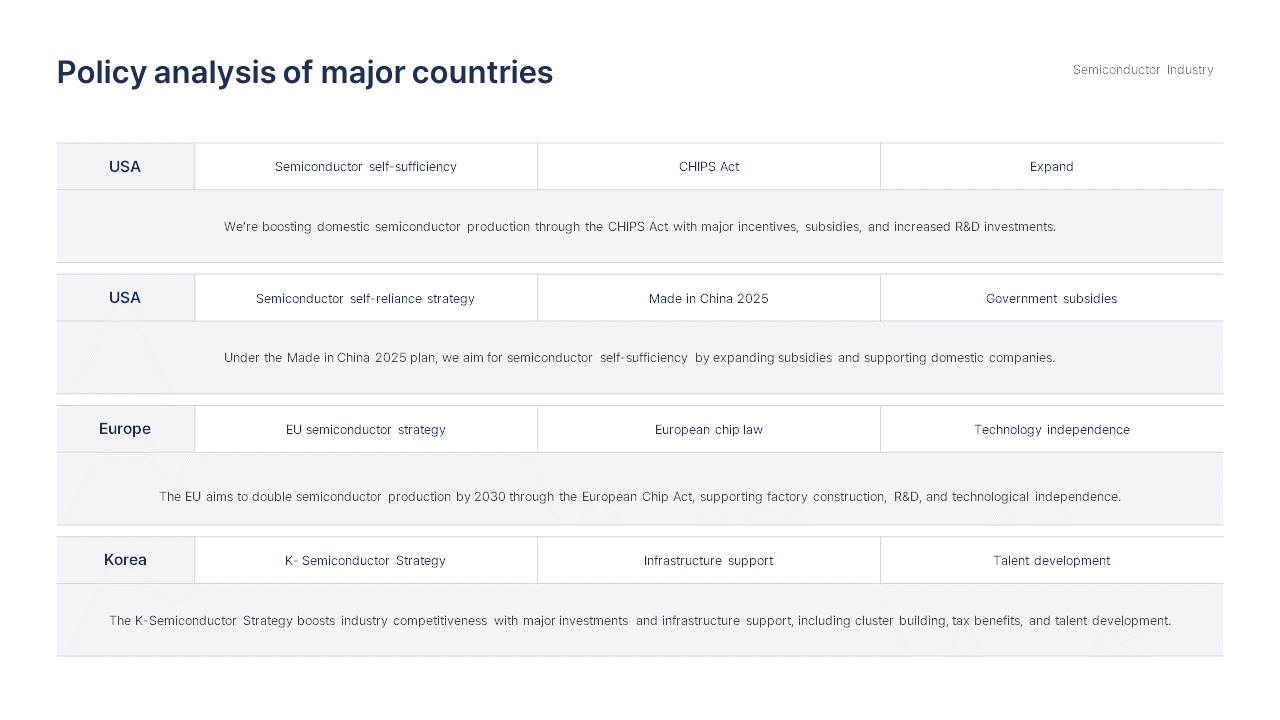
Task: Select the 'EU semiconductor strategy' cell
Action: (x=365, y=430)
